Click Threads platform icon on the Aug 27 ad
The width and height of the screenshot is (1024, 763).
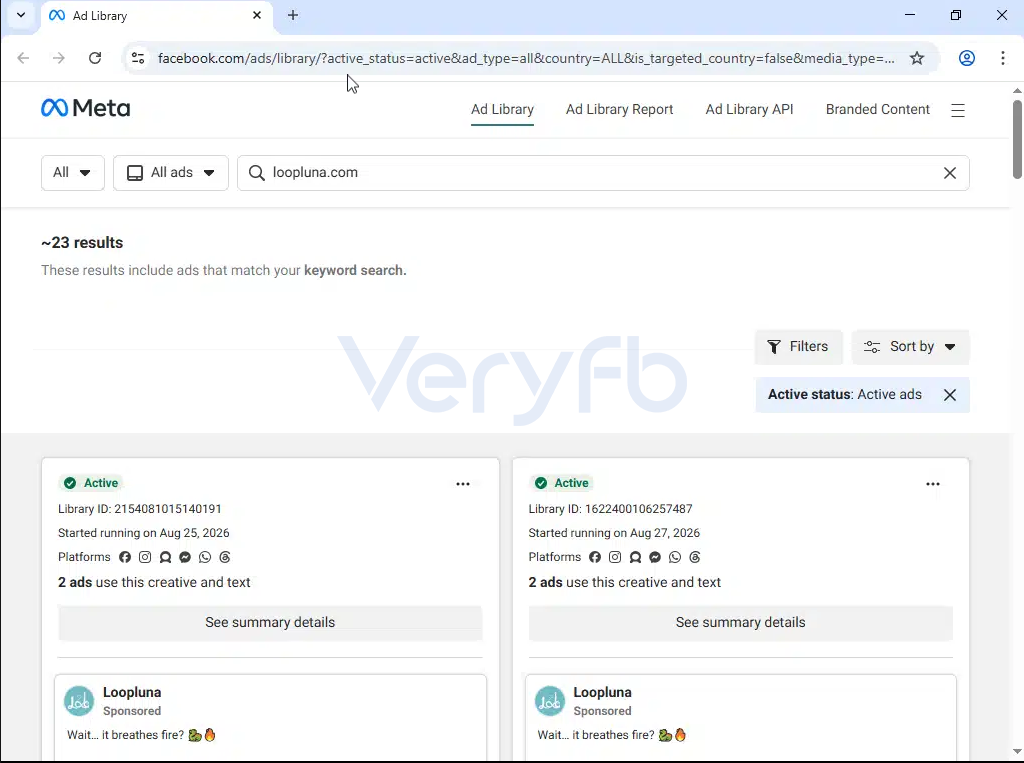(x=695, y=557)
